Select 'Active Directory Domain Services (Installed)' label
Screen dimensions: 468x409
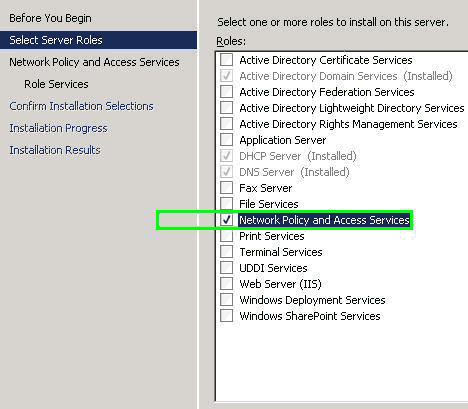[346, 76]
